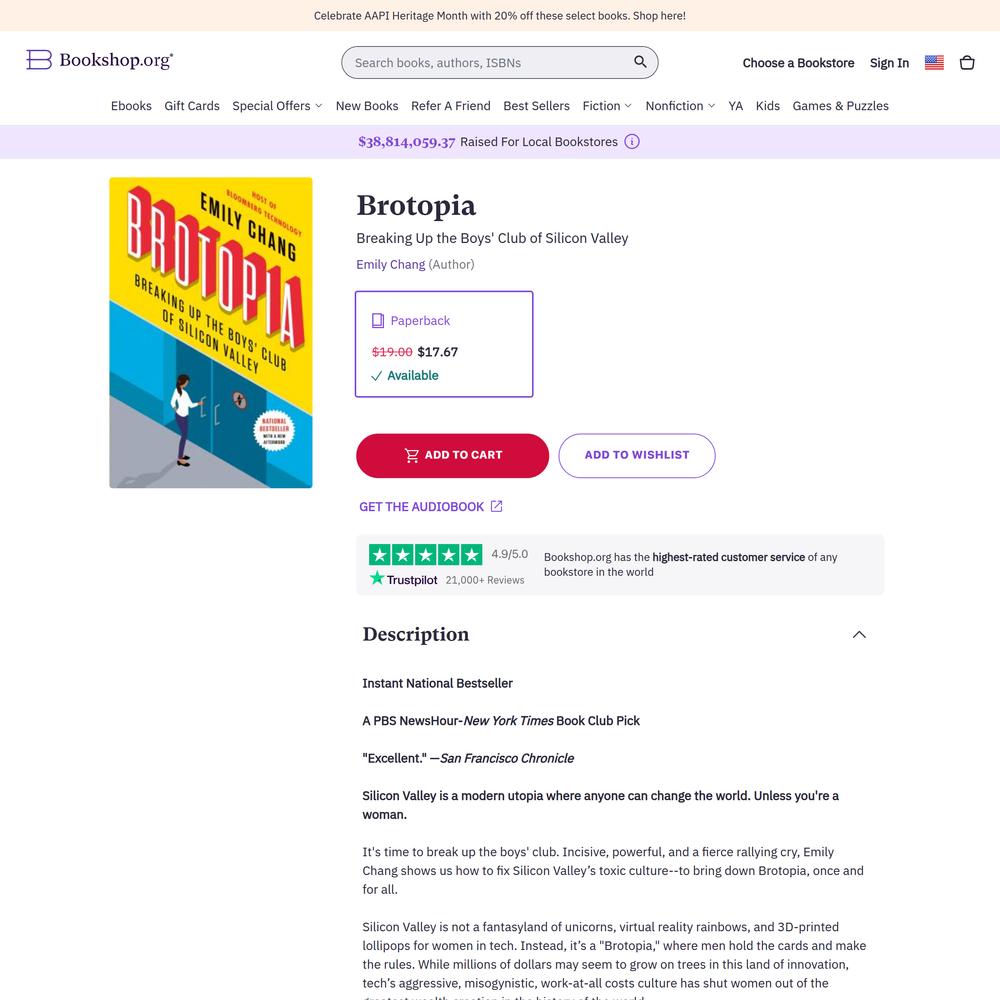Click the US flag country icon
This screenshot has width=1000, height=1000.
[x=934, y=62]
